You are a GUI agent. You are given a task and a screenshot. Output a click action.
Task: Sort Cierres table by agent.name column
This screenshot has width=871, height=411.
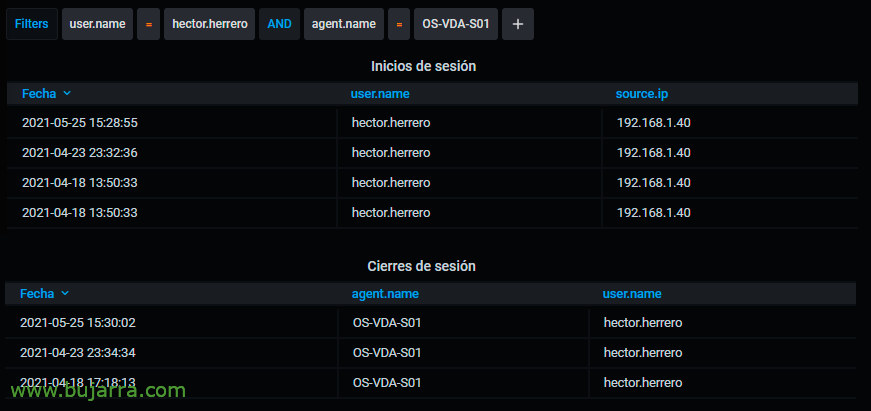click(385, 294)
